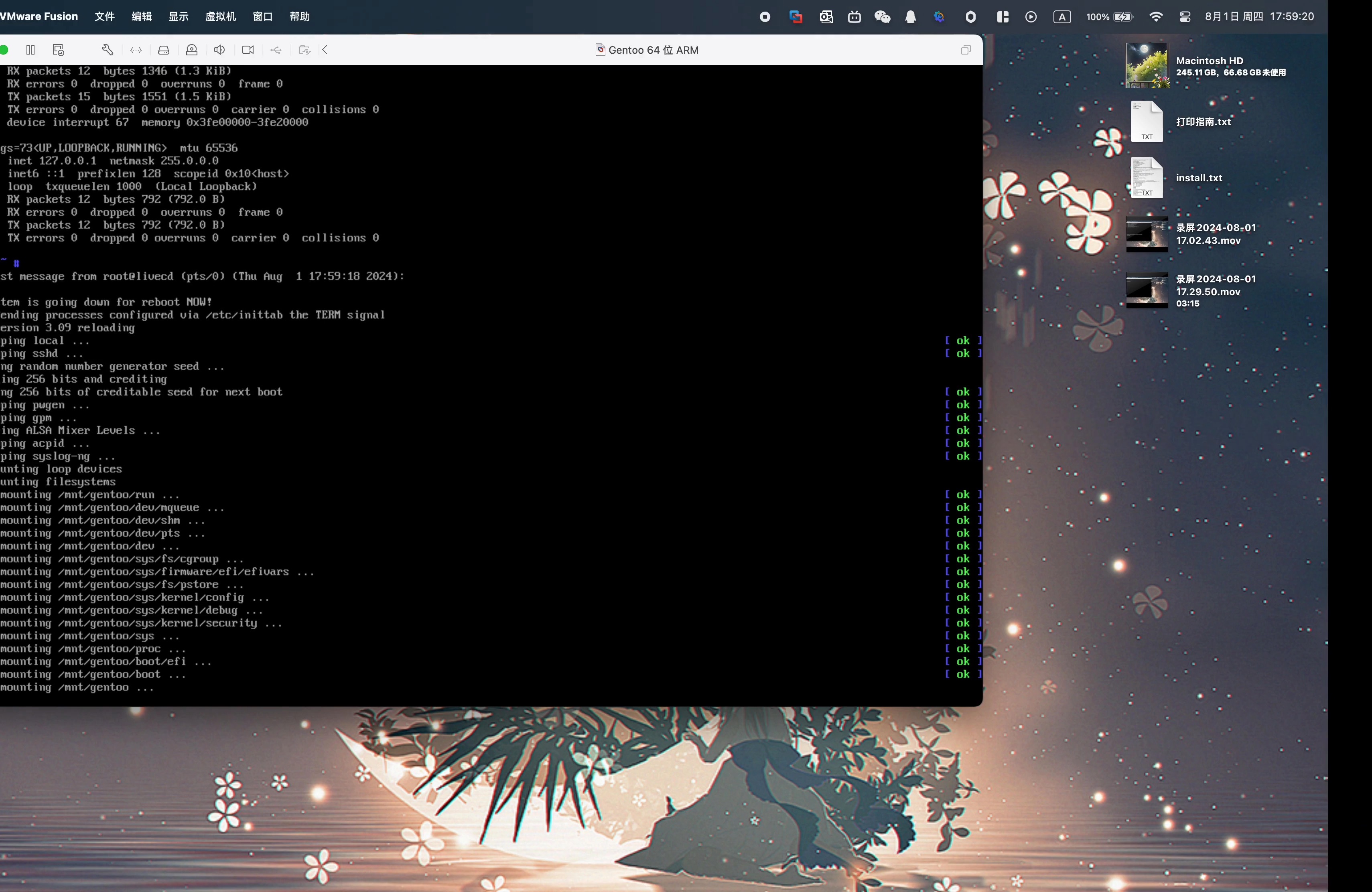Open Control Center toggles icon
This screenshot has width=1372, height=892.
point(1185,17)
